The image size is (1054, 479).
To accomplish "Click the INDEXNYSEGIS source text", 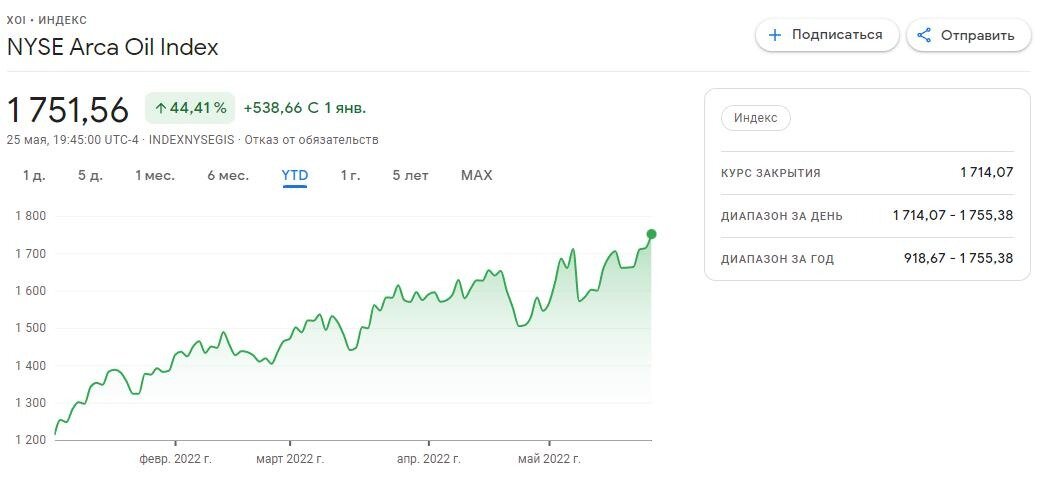I will point(192,140).
